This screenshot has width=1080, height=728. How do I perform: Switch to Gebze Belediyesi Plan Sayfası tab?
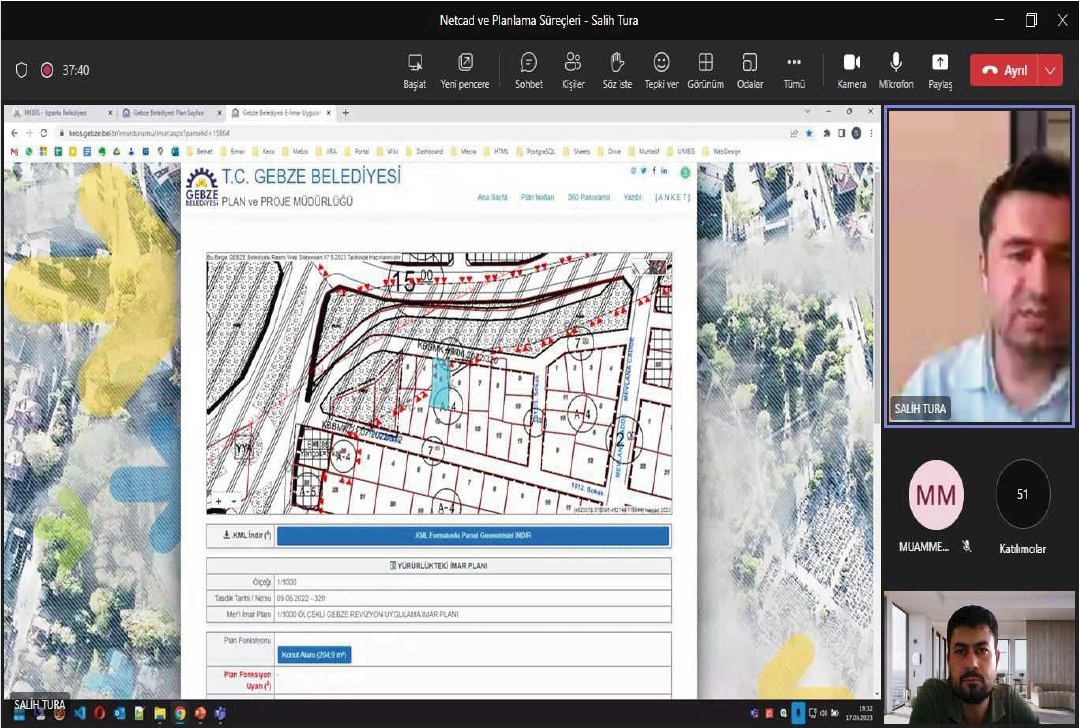tap(170, 113)
